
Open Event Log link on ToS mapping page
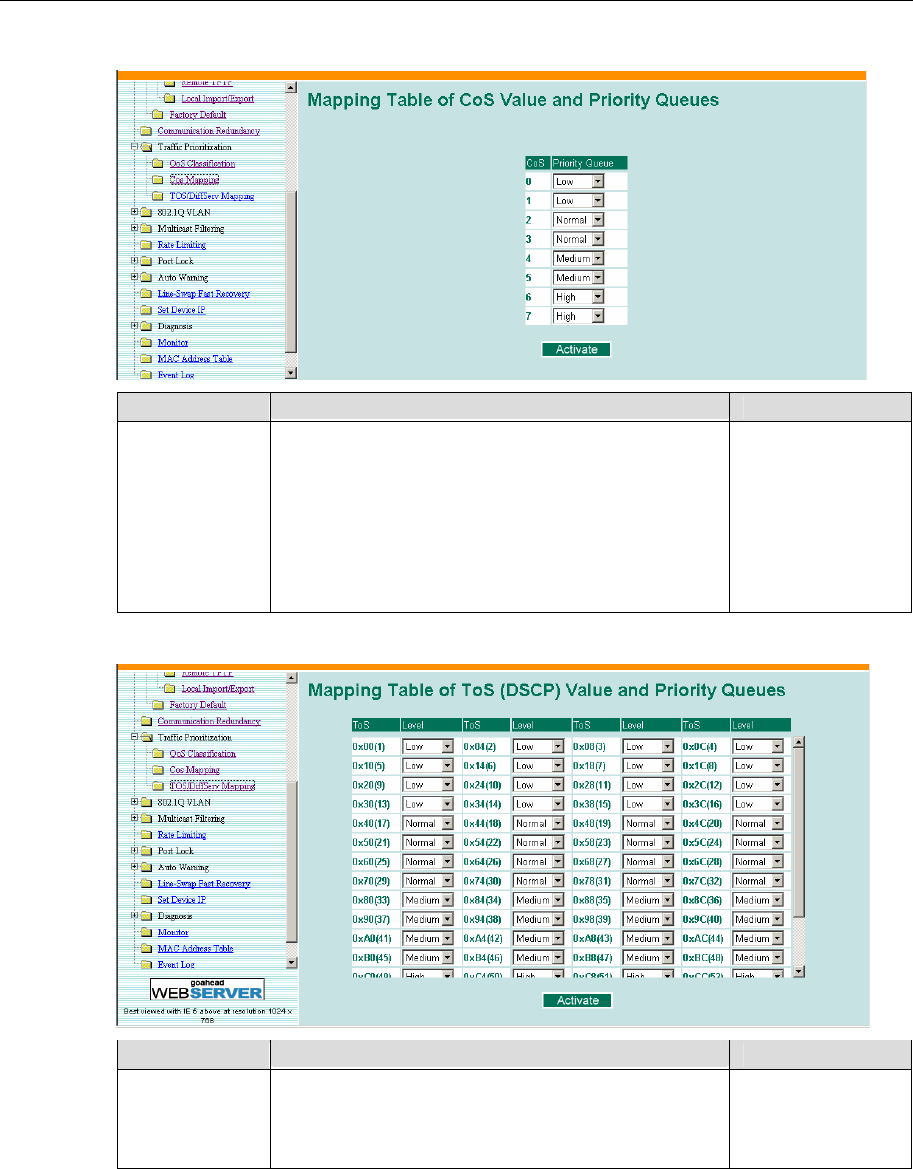[176, 965]
